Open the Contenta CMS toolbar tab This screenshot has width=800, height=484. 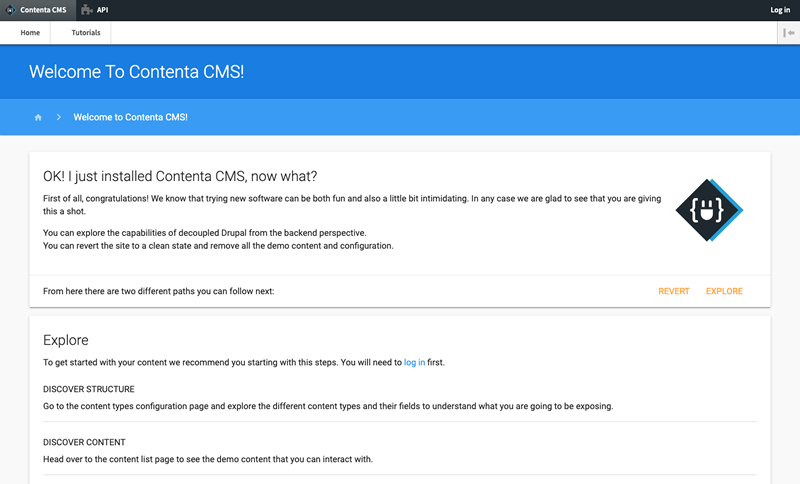point(43,10)
